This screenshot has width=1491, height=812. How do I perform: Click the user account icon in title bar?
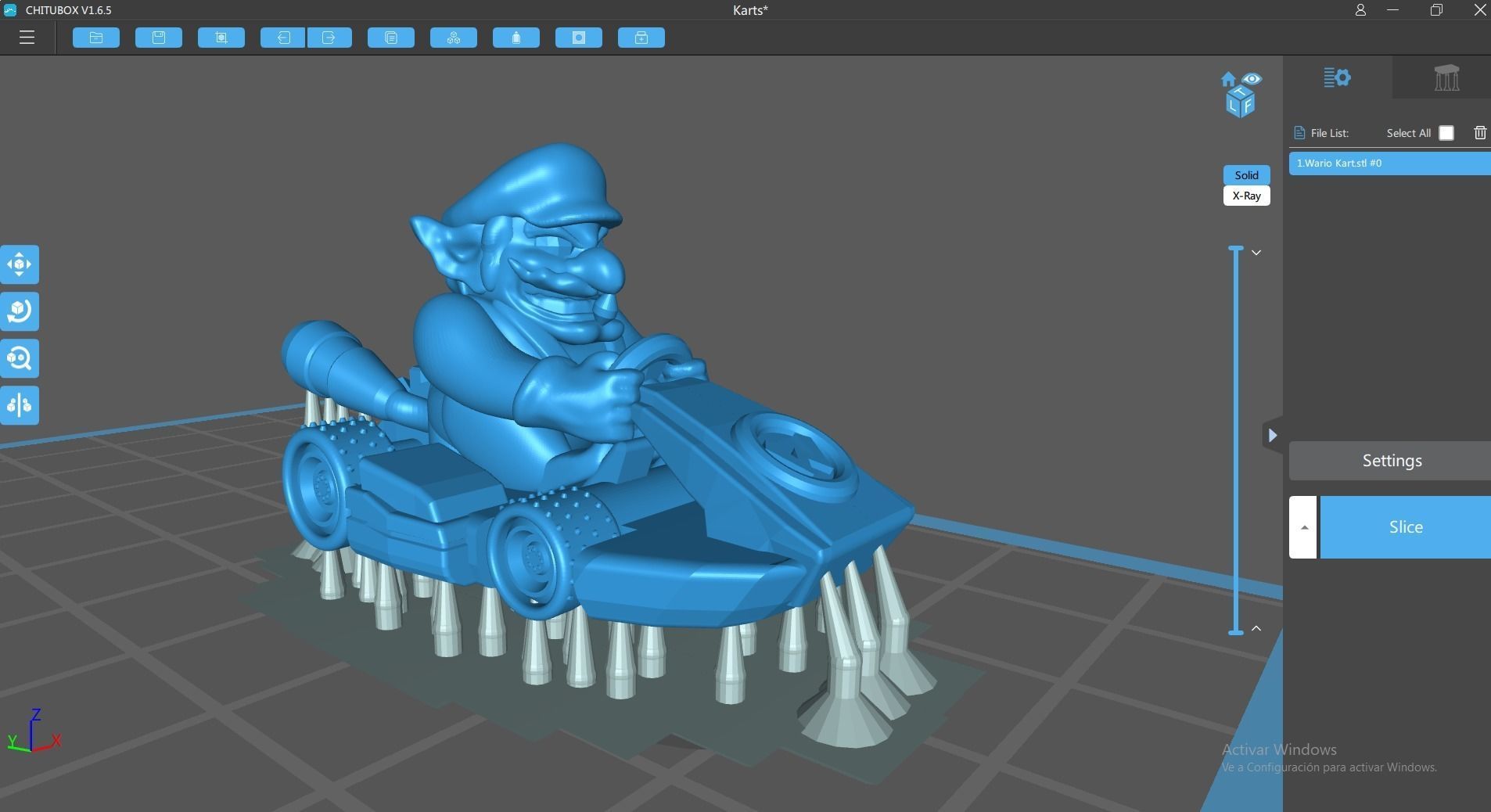point(1360,10)
